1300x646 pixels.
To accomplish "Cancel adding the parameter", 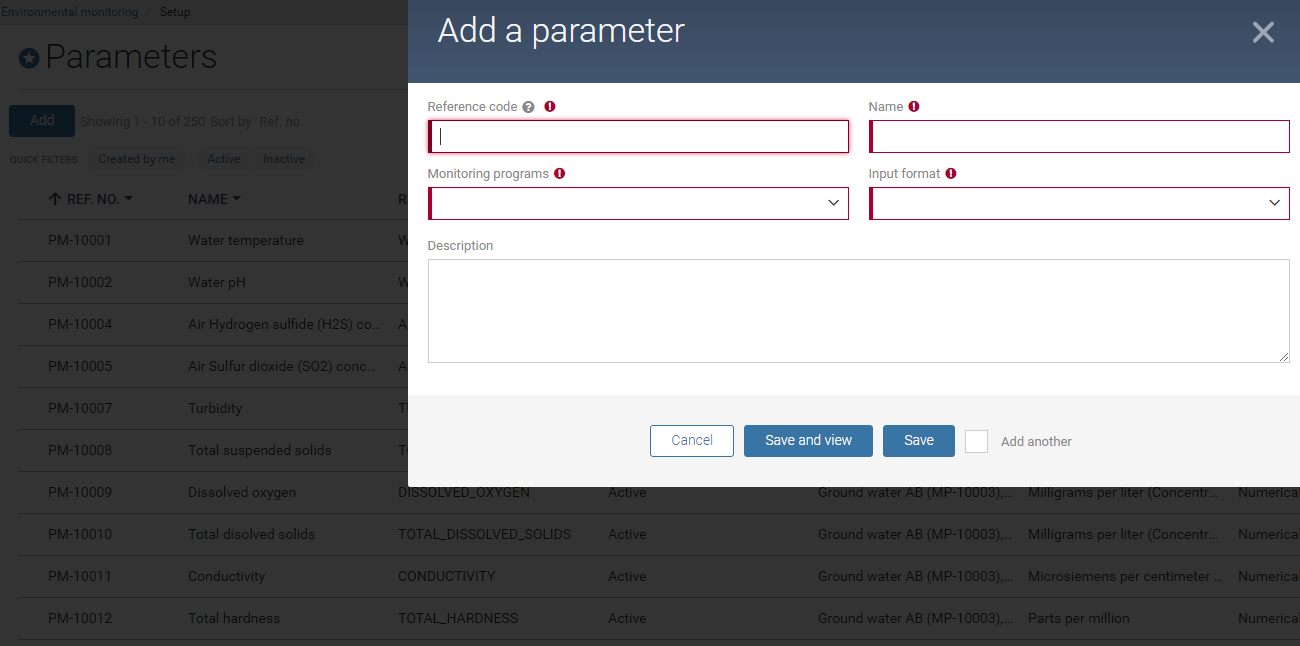I will pos(692,441).
